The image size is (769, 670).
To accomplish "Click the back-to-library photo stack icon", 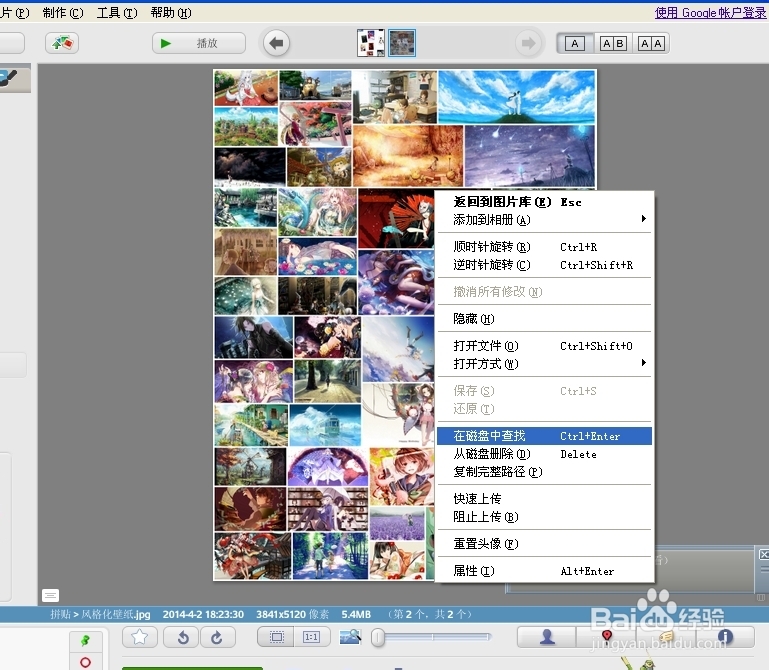I will click(62, 43).
